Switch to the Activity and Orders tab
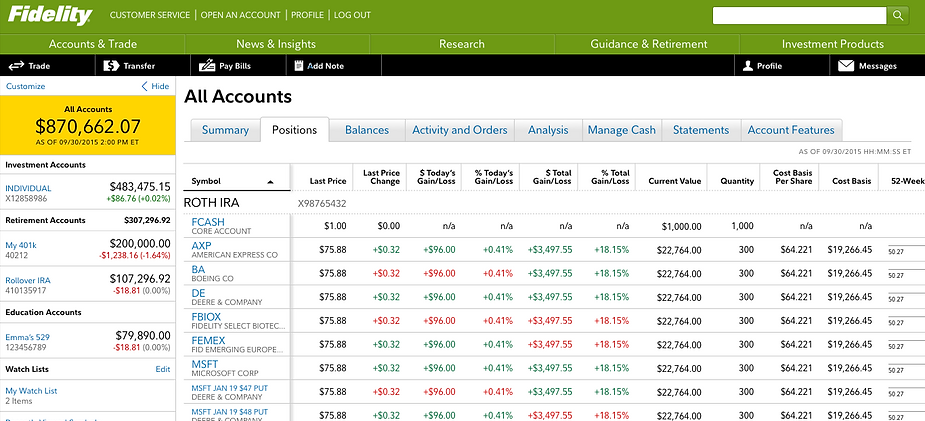The height and width of the screenshot is (421, 925). tap(460, 130)
